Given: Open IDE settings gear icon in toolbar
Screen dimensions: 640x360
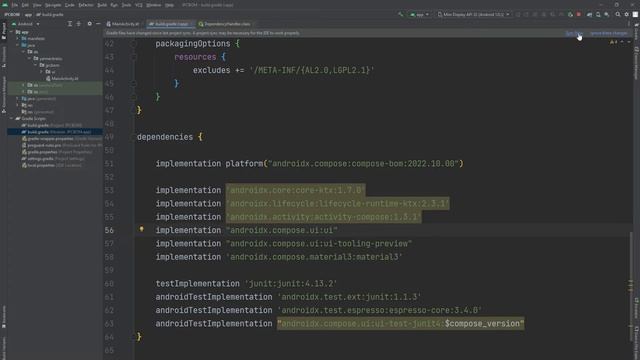Looking at the screenshot, I should click(627, 14).
